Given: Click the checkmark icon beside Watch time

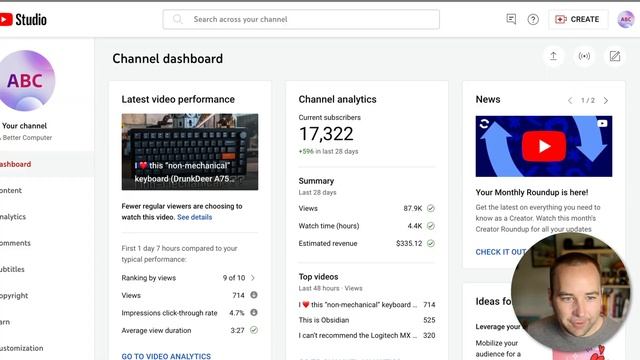Looking at the screenshot, I should [x=431, y=226].
